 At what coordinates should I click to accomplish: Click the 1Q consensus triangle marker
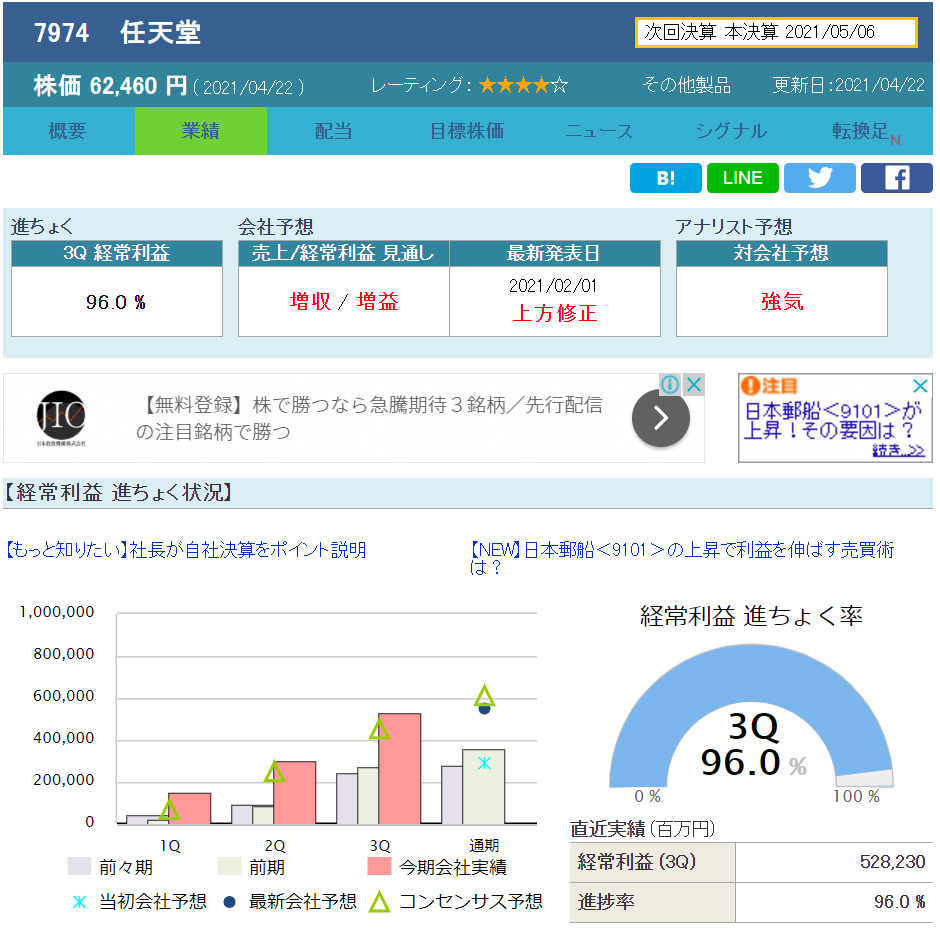click(x=169, y=809)
